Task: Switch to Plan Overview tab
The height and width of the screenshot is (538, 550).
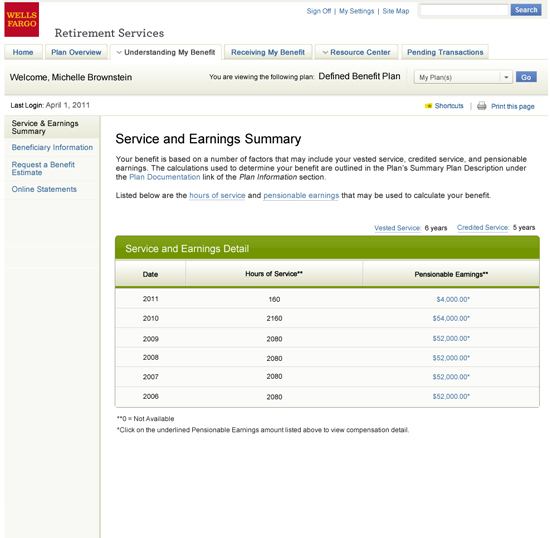Action: (76, 52)
